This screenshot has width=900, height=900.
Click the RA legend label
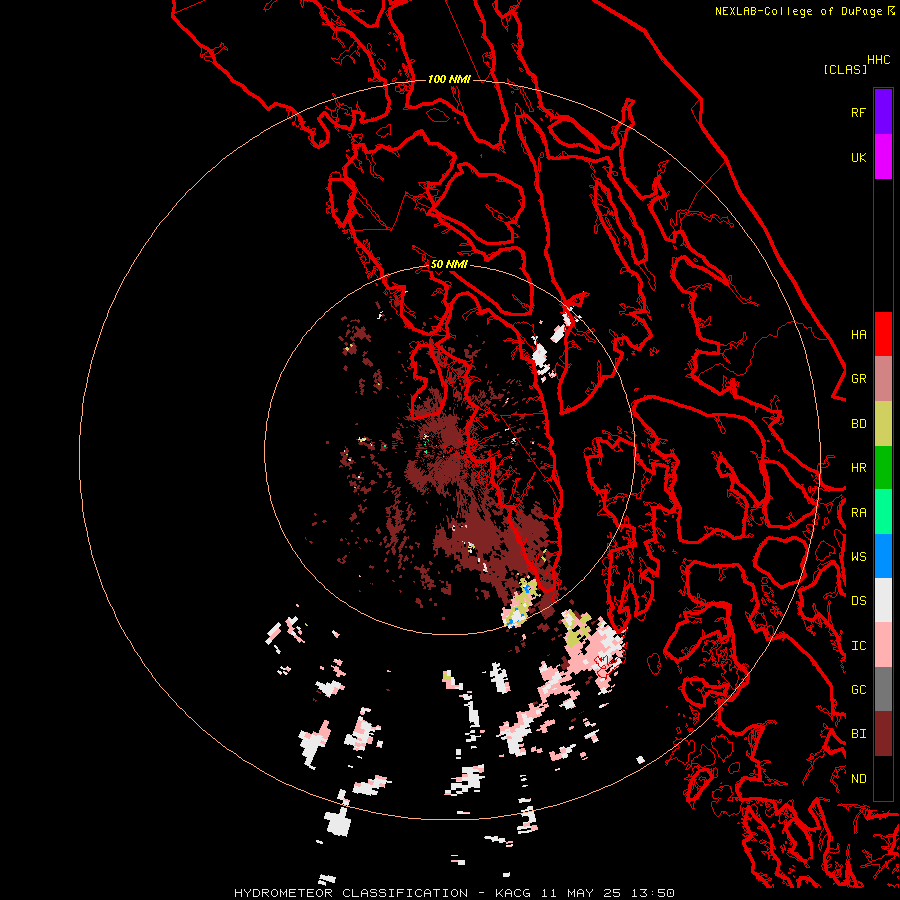pyautogui.click(x=858, y=513)
